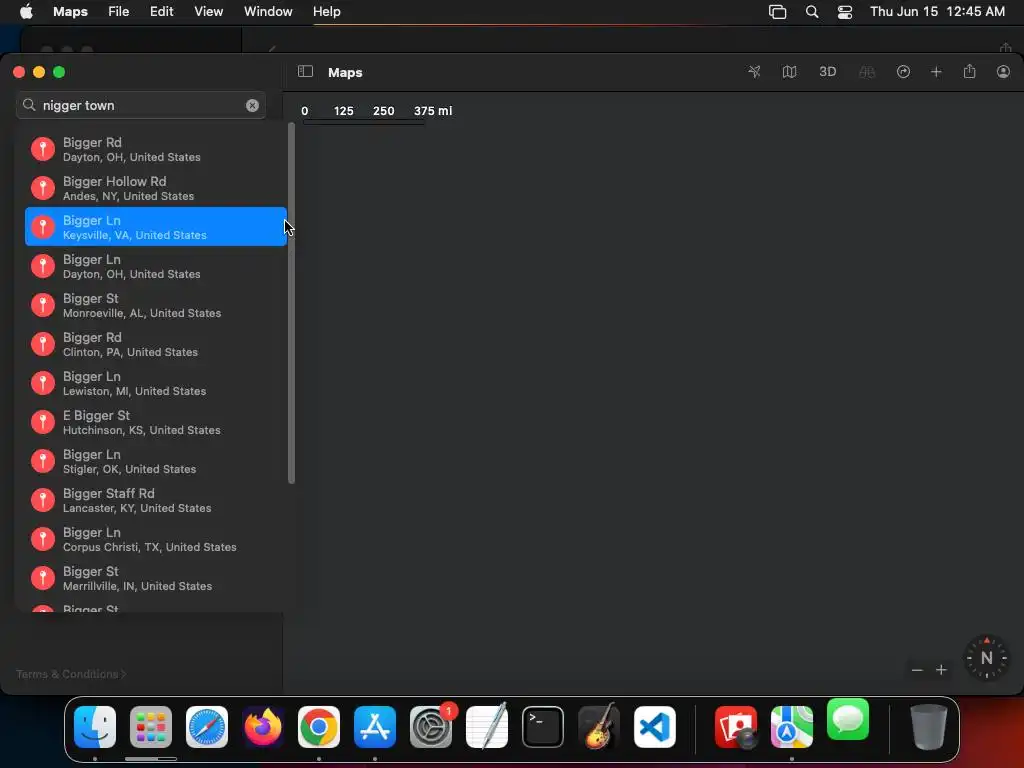1024x768 pixels.
Task: Select the highlighted Bigger Ln, Keysville, VA result
Action: [x=155, y=227]
